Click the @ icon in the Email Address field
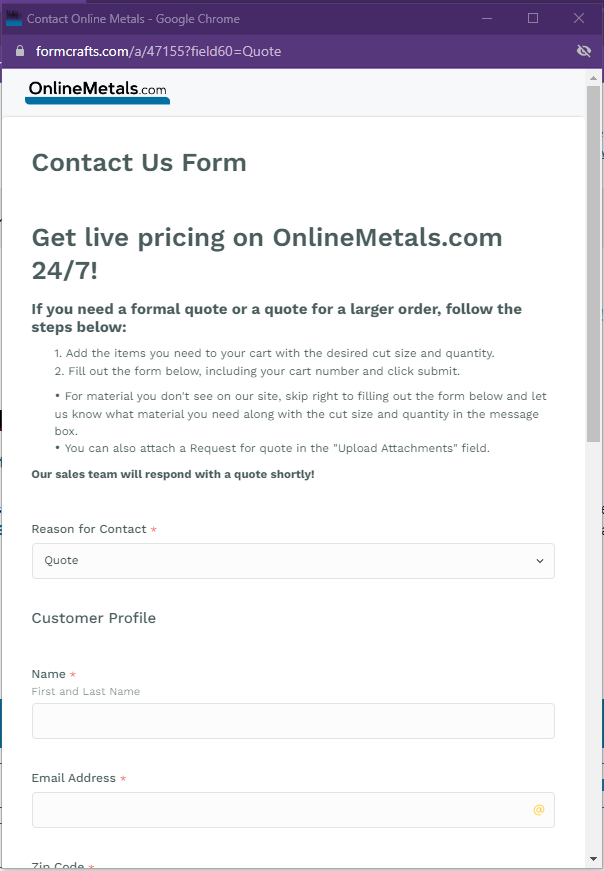 pyautogui.click(x=538, y=810)
